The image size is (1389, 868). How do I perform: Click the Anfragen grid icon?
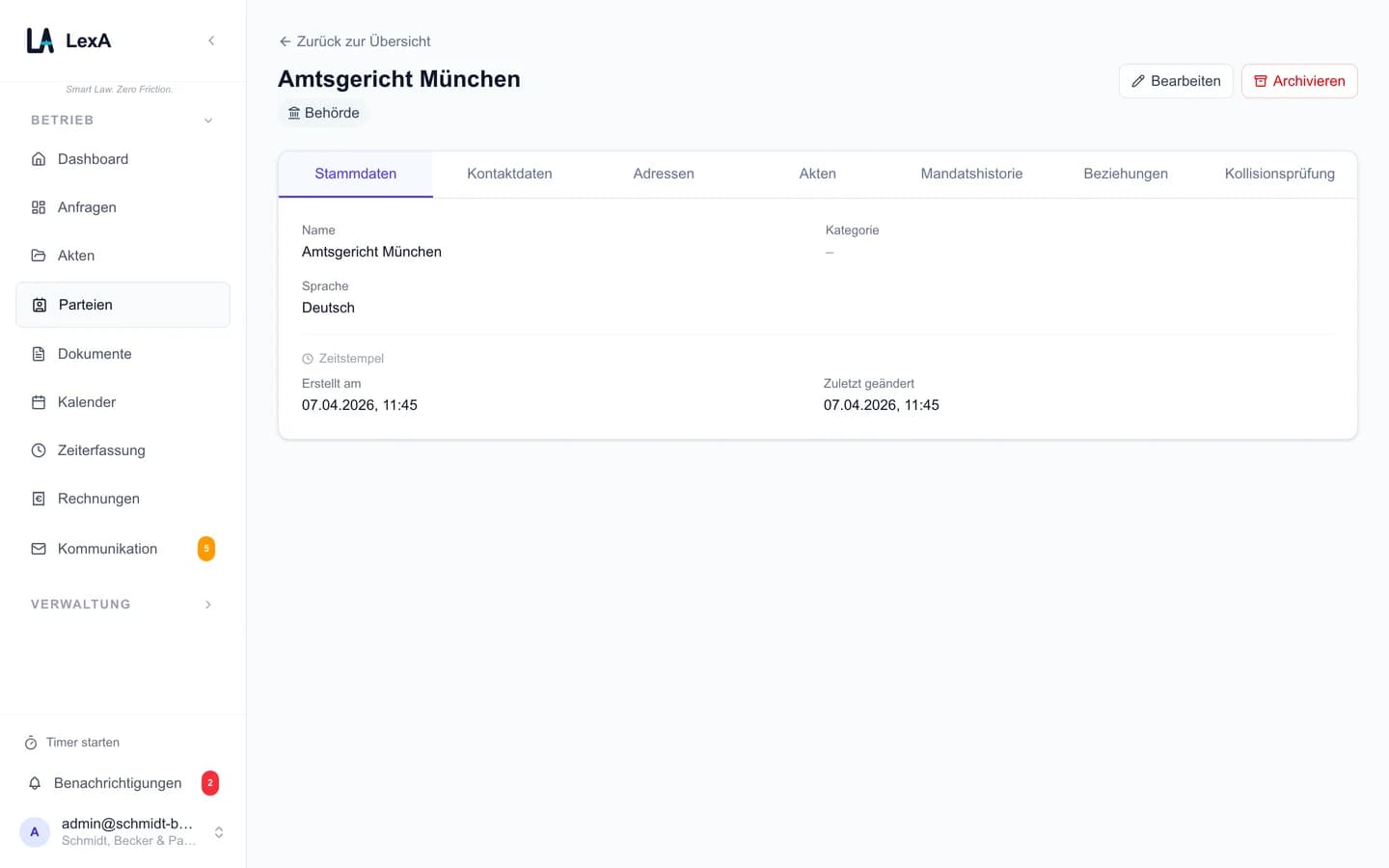pos(39,207)
